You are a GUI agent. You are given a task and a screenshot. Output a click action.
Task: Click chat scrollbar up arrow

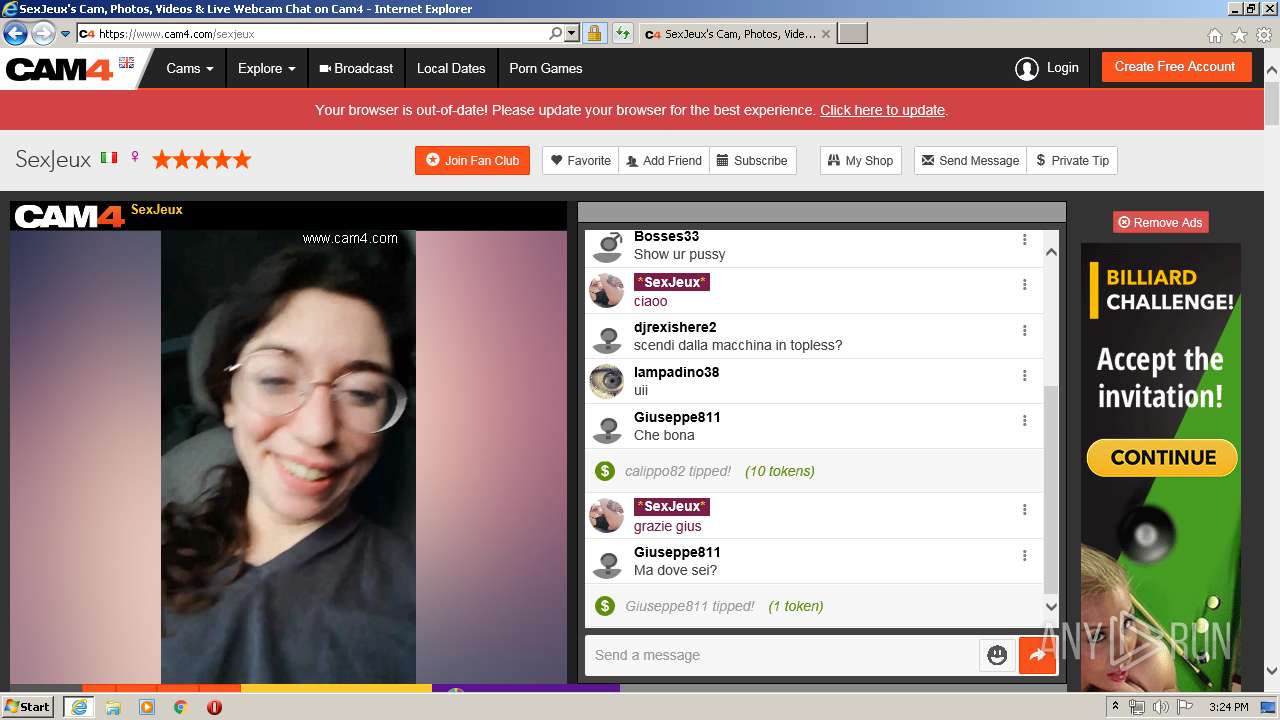tap(1051, 252)
